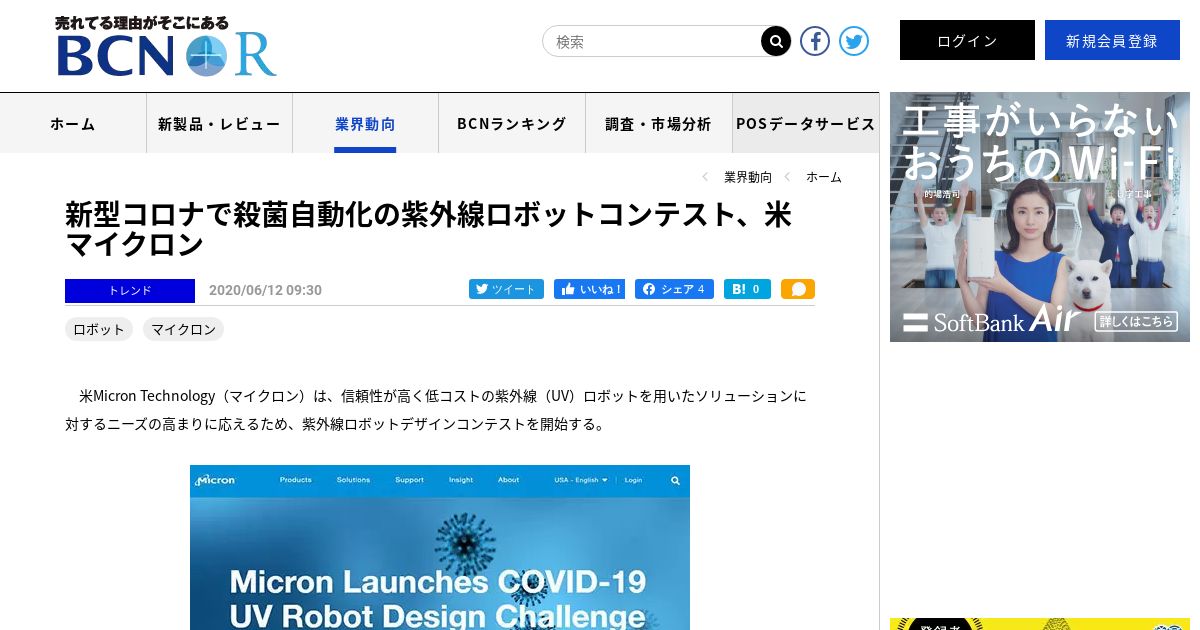Click the ホーム breadcrumb link
1200x630 pixels.
point(824,177)
